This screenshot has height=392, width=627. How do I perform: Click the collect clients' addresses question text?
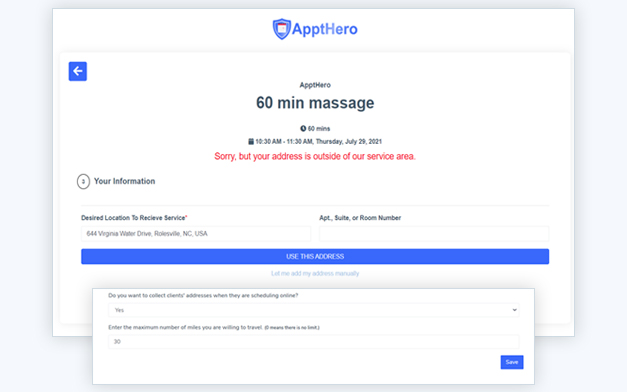tap(203, 296)
